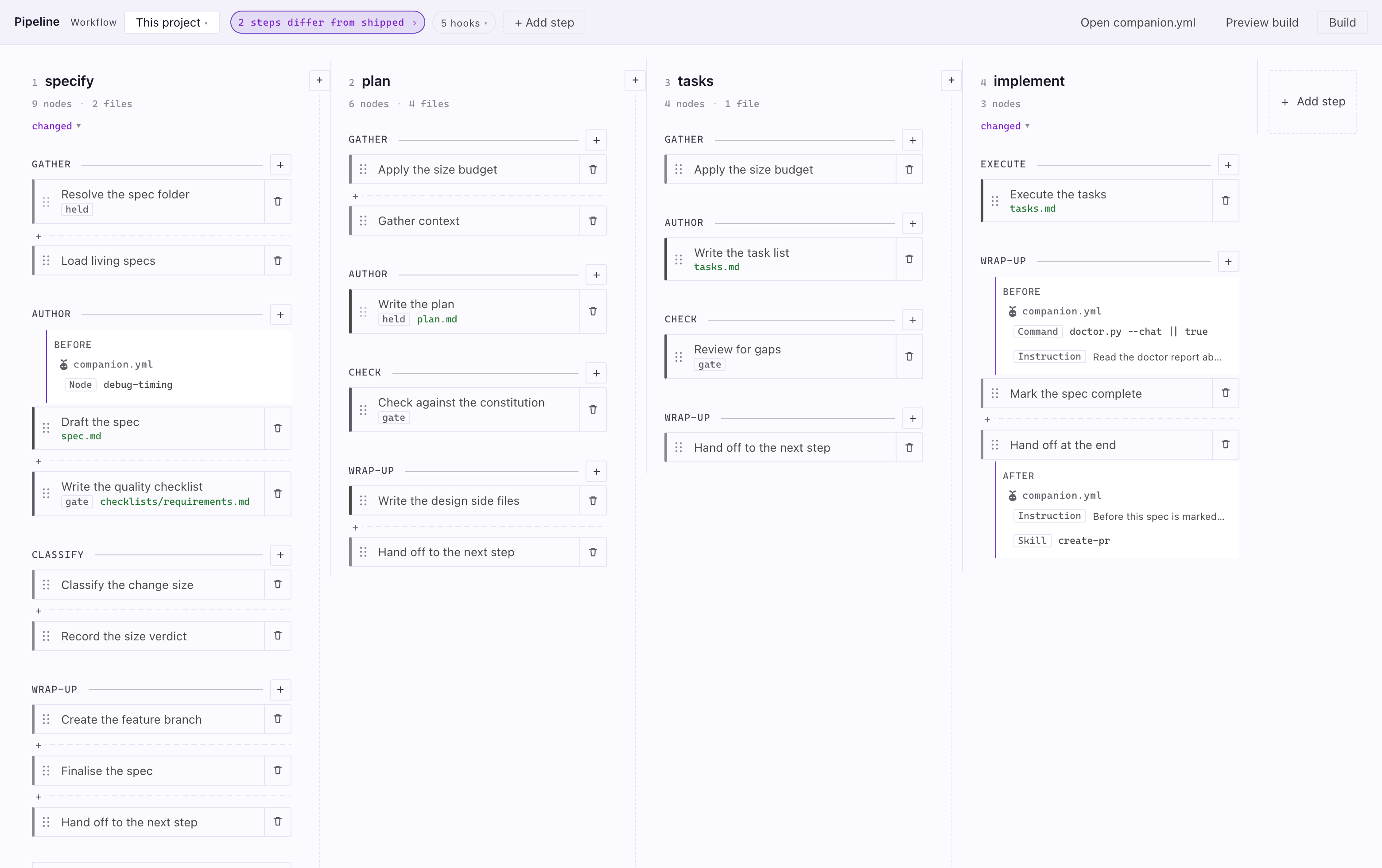Delete the Write the design side files node
The image size is (1382, 868).
pyautogui.click(x=594, y=501)
